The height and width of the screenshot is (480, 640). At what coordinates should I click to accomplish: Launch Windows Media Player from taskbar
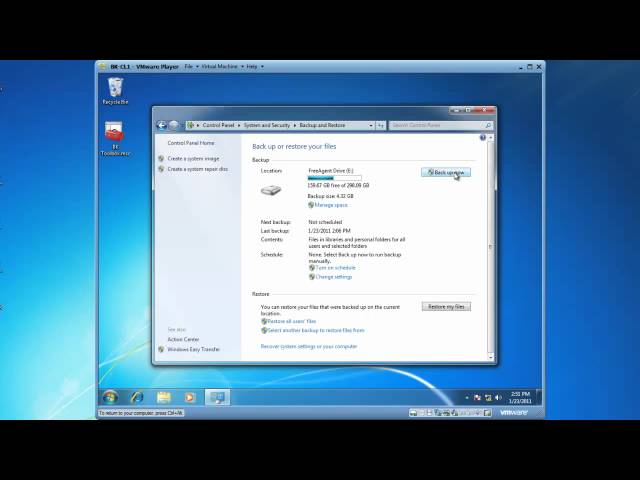190,397
